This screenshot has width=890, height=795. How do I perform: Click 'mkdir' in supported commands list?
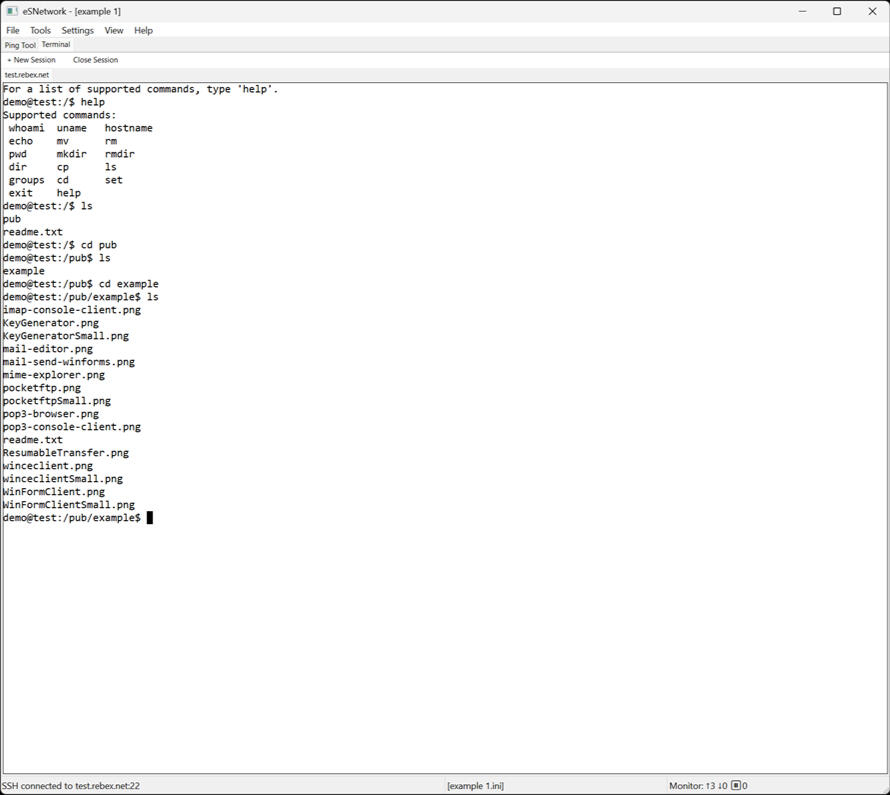click(72, 154)
